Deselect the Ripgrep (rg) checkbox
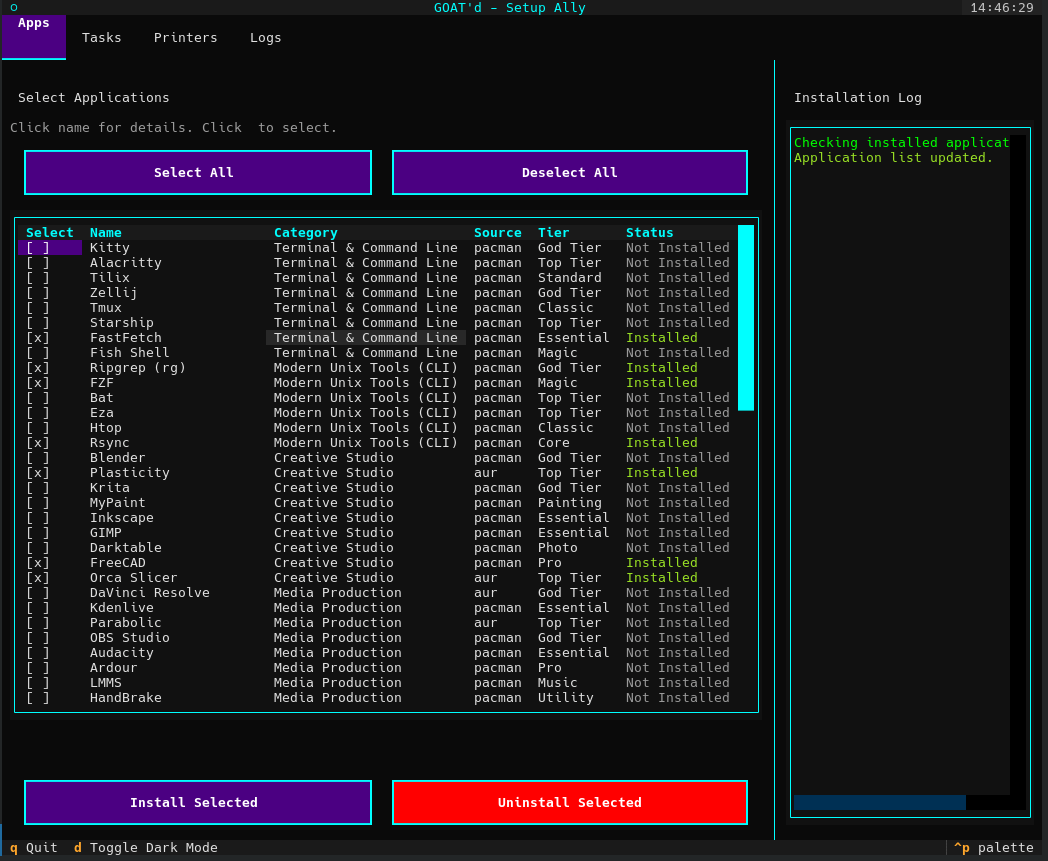 [x=37, y=367]
